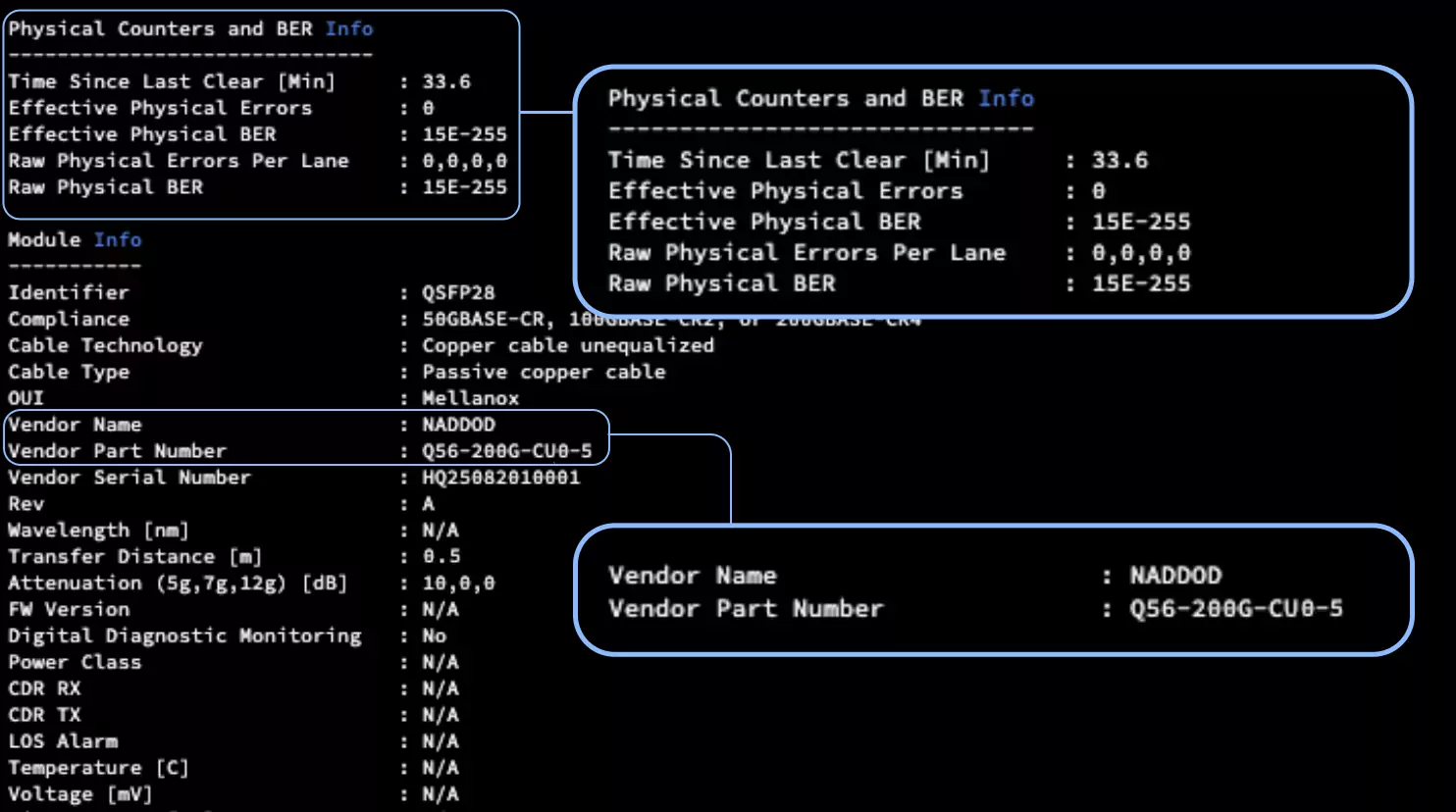The image size is (1456, 812).
Task: Click the Temperature [C] label
Action: click(x=98, y=768)
